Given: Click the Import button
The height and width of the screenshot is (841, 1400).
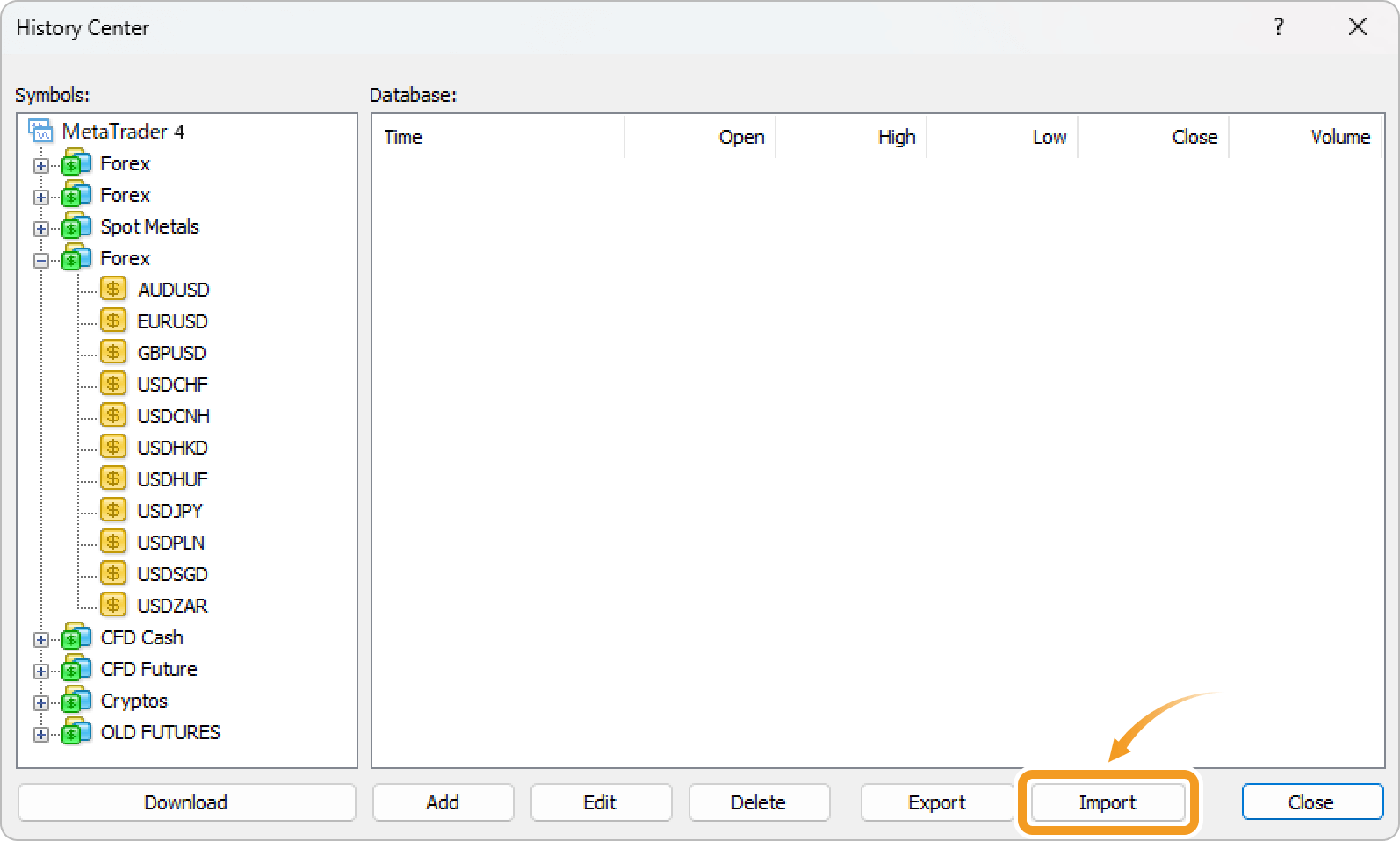Looking at the screenshot, I should [1108, 802].
